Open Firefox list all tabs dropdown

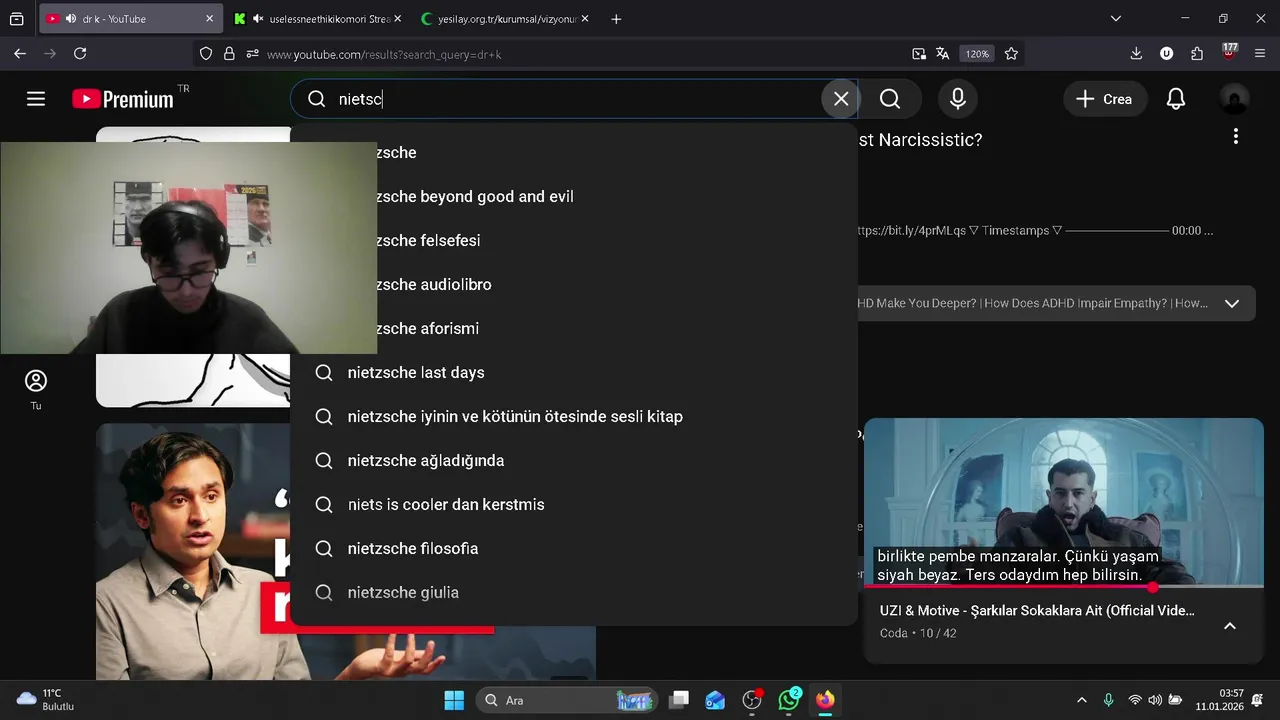pos(1116,19)
